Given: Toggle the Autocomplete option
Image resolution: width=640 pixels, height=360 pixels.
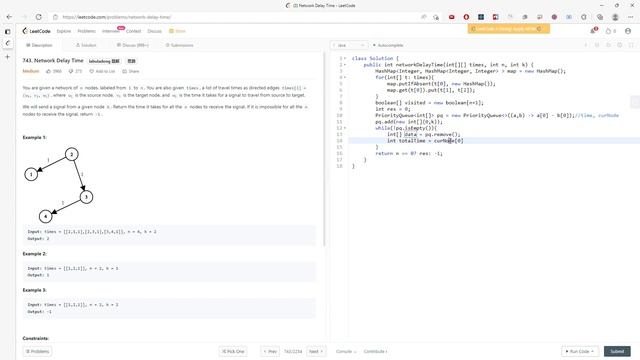Looking at the screenshot, I should [388, 45].
